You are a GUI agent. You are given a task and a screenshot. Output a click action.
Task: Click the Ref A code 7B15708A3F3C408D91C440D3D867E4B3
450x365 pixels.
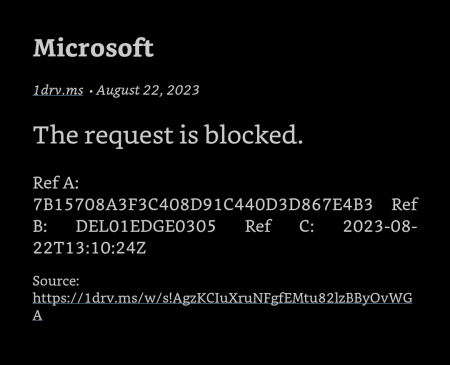203,205
